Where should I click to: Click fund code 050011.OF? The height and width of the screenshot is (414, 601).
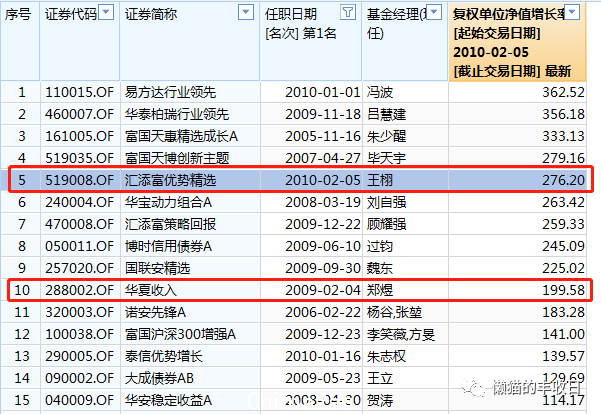79,246
